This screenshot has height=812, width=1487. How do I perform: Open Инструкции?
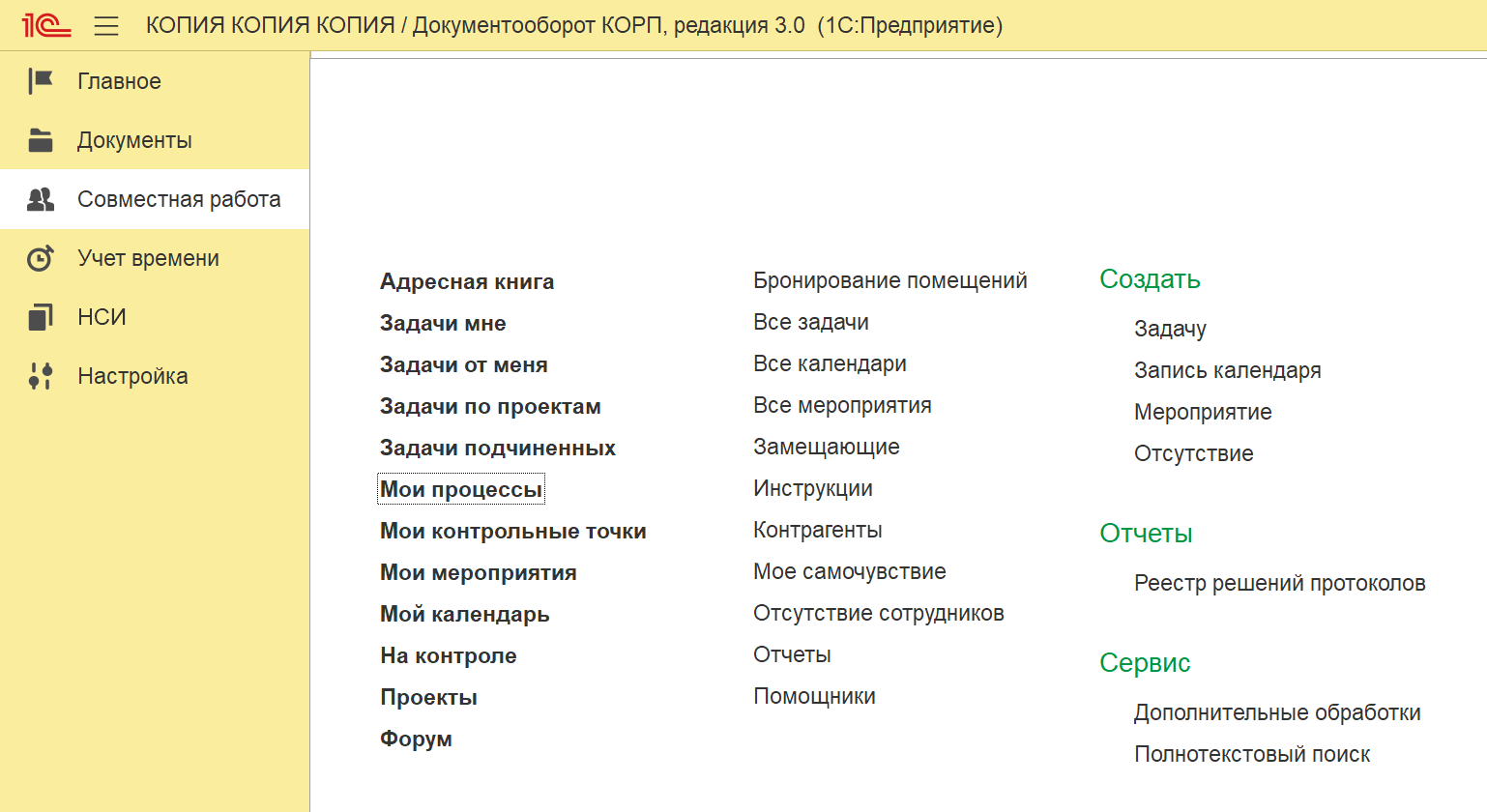pos(813,488)
